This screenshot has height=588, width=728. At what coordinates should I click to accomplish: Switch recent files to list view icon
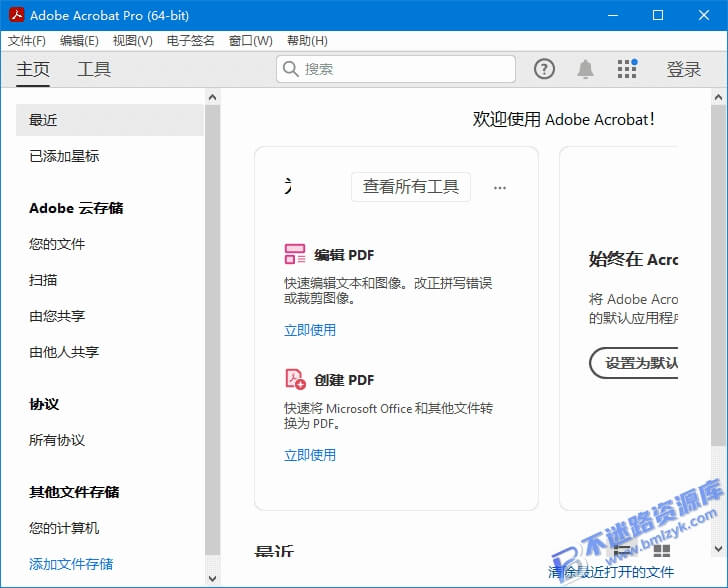coord(622,551)
